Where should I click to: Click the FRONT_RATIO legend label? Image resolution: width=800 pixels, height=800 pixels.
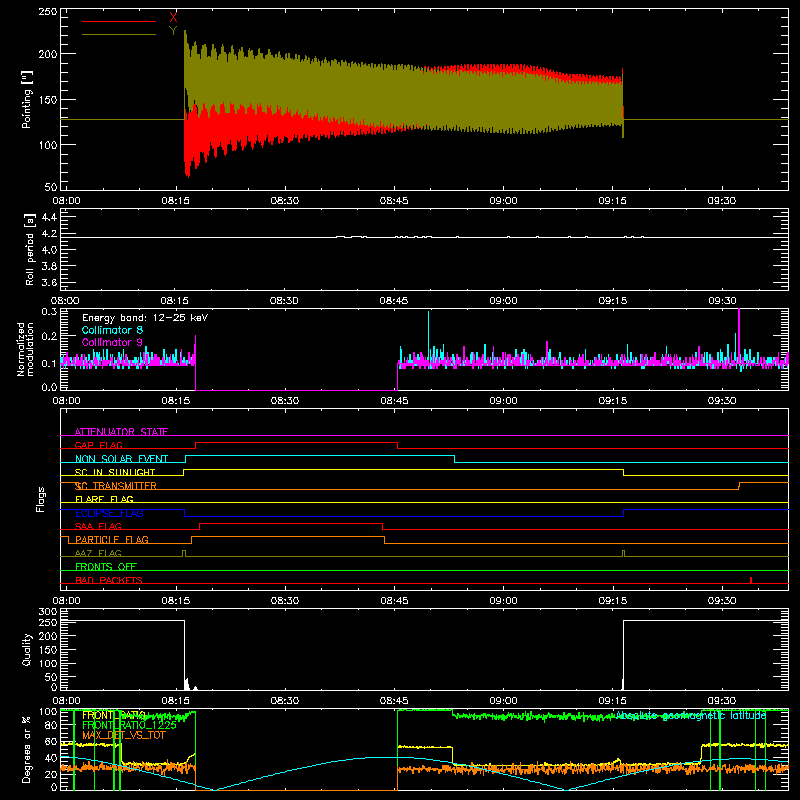(114, 715)
